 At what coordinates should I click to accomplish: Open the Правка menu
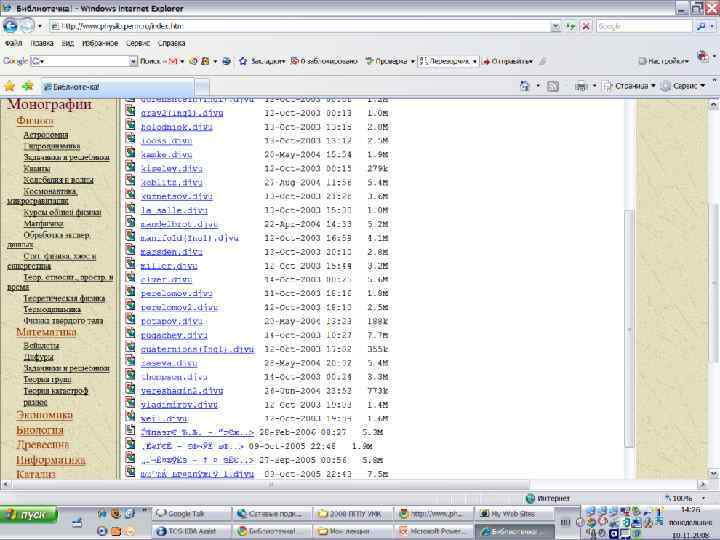(x=42, y=43)
